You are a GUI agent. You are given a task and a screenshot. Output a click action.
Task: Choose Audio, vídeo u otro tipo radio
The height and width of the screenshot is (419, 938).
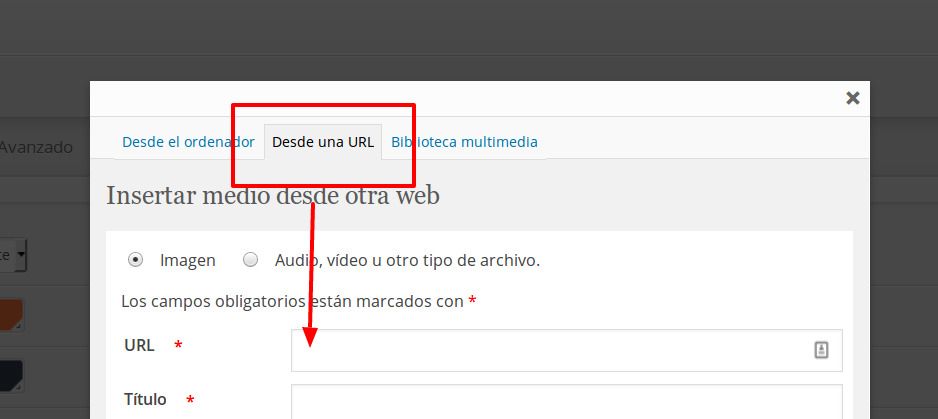(251, 260)
